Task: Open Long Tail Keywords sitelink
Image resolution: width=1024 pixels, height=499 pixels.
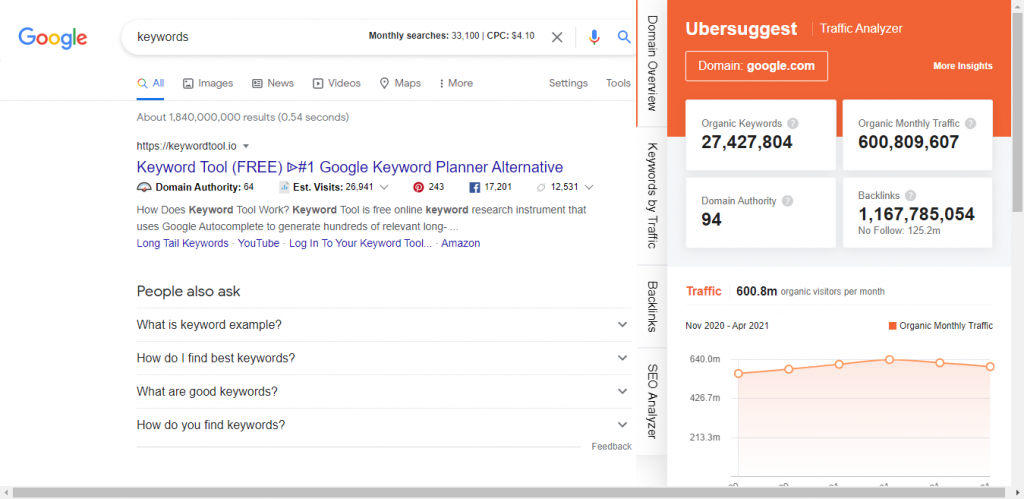Action: (x=182, y=243)
